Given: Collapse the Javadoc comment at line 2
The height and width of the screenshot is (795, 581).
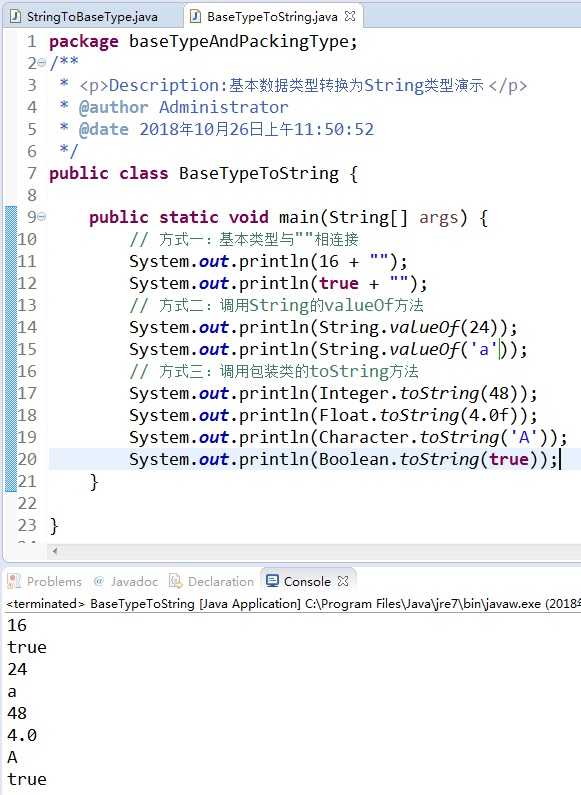Looking at the screenshot, I should pos(42,63).
